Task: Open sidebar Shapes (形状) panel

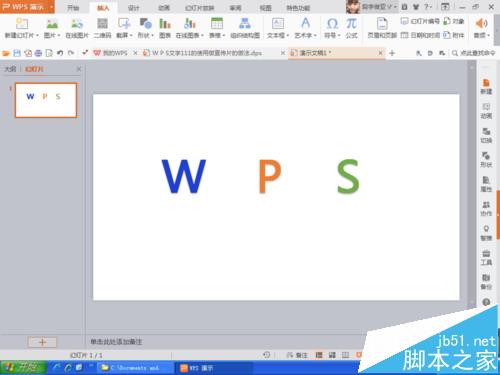Action: click(x=486, y=160)
